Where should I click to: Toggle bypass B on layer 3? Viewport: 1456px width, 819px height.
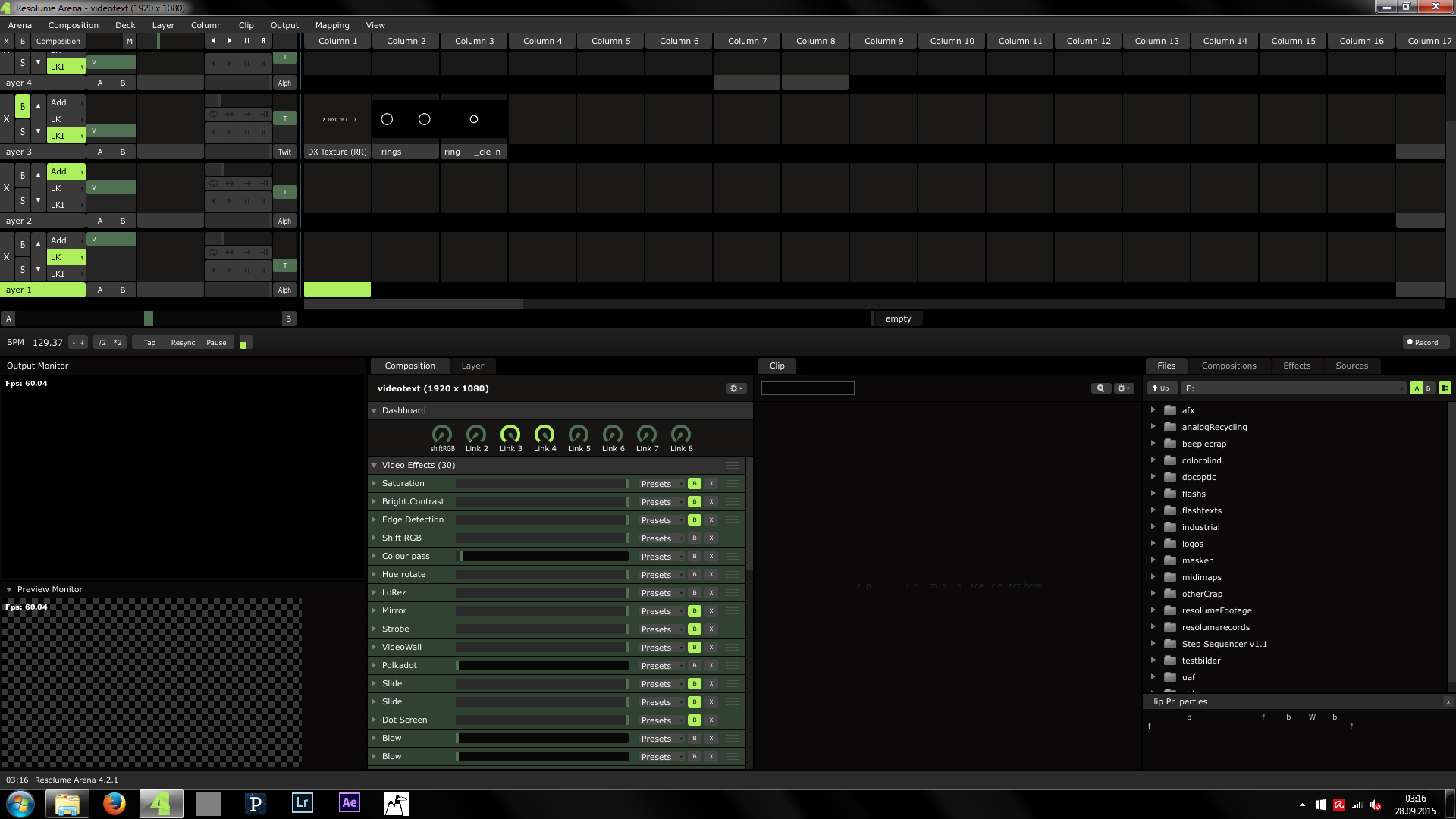point(23,107)
